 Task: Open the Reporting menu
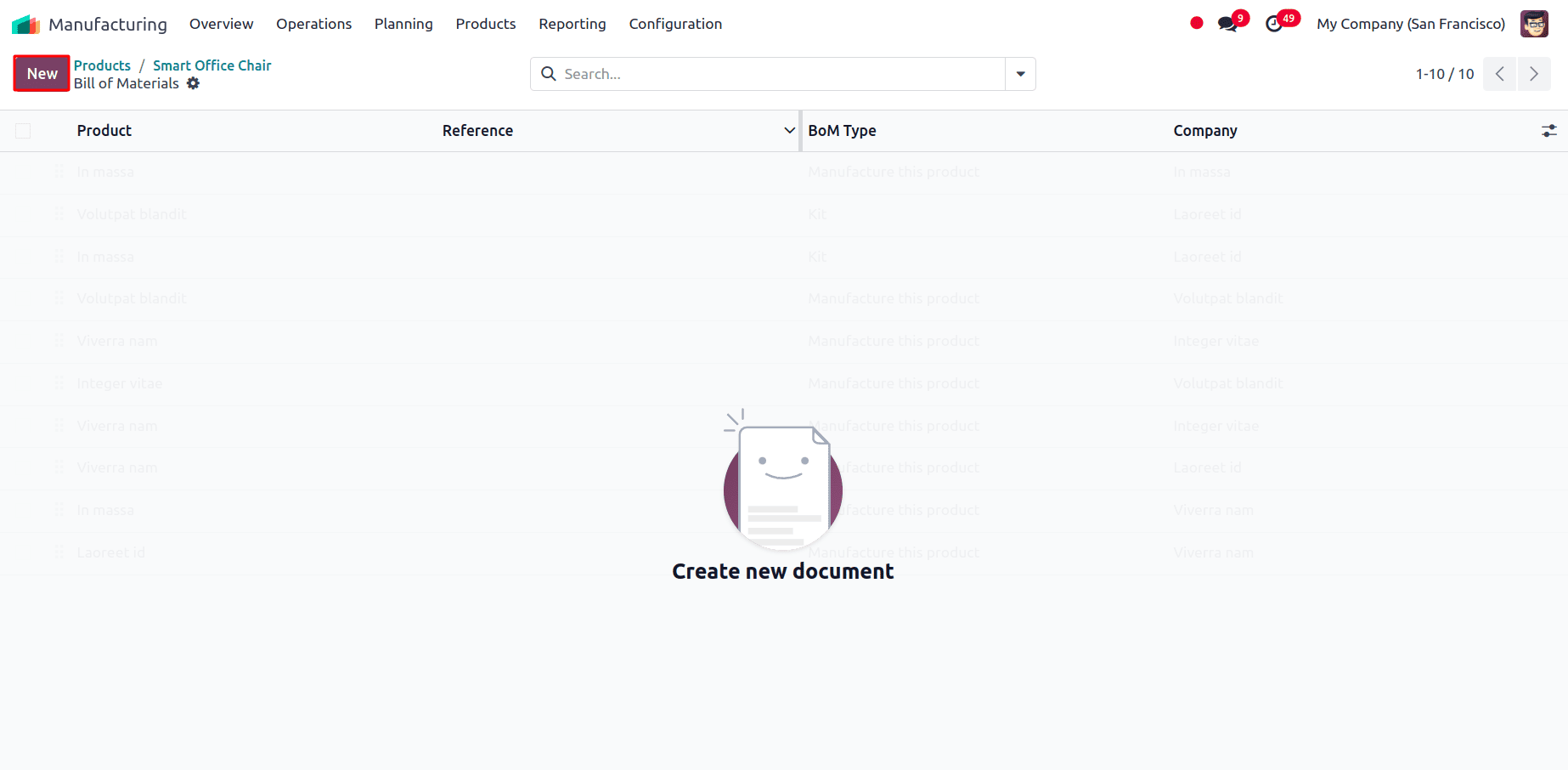572,23
